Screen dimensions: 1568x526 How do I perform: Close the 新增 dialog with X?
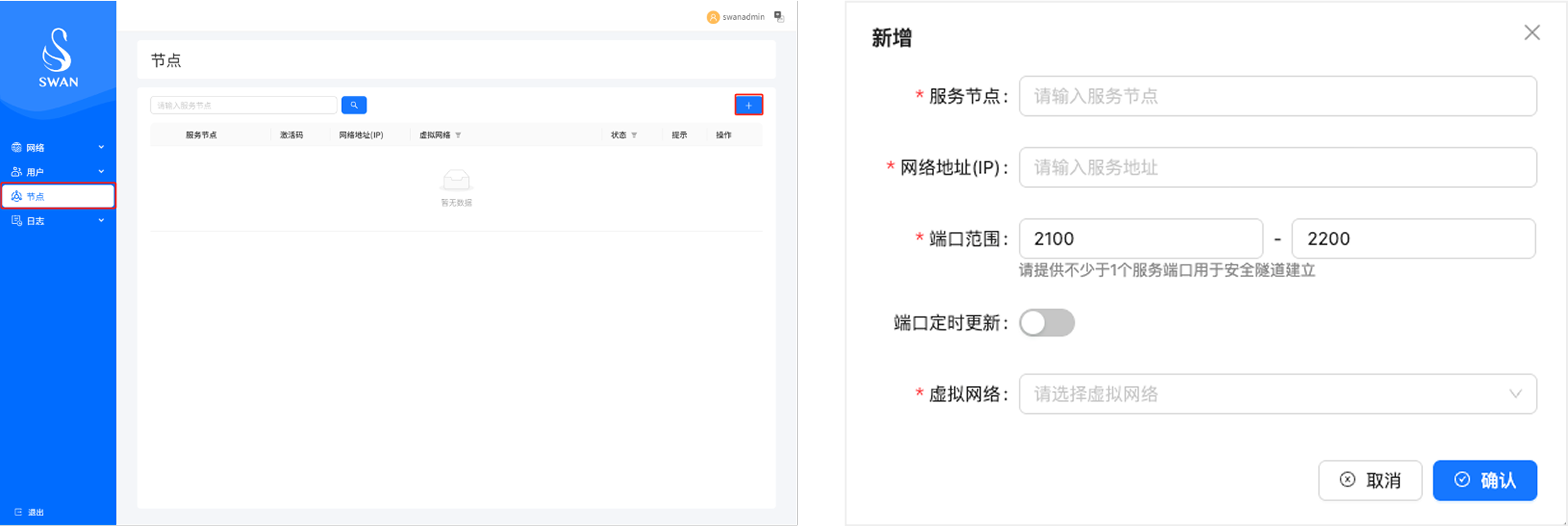(1531, 33)
